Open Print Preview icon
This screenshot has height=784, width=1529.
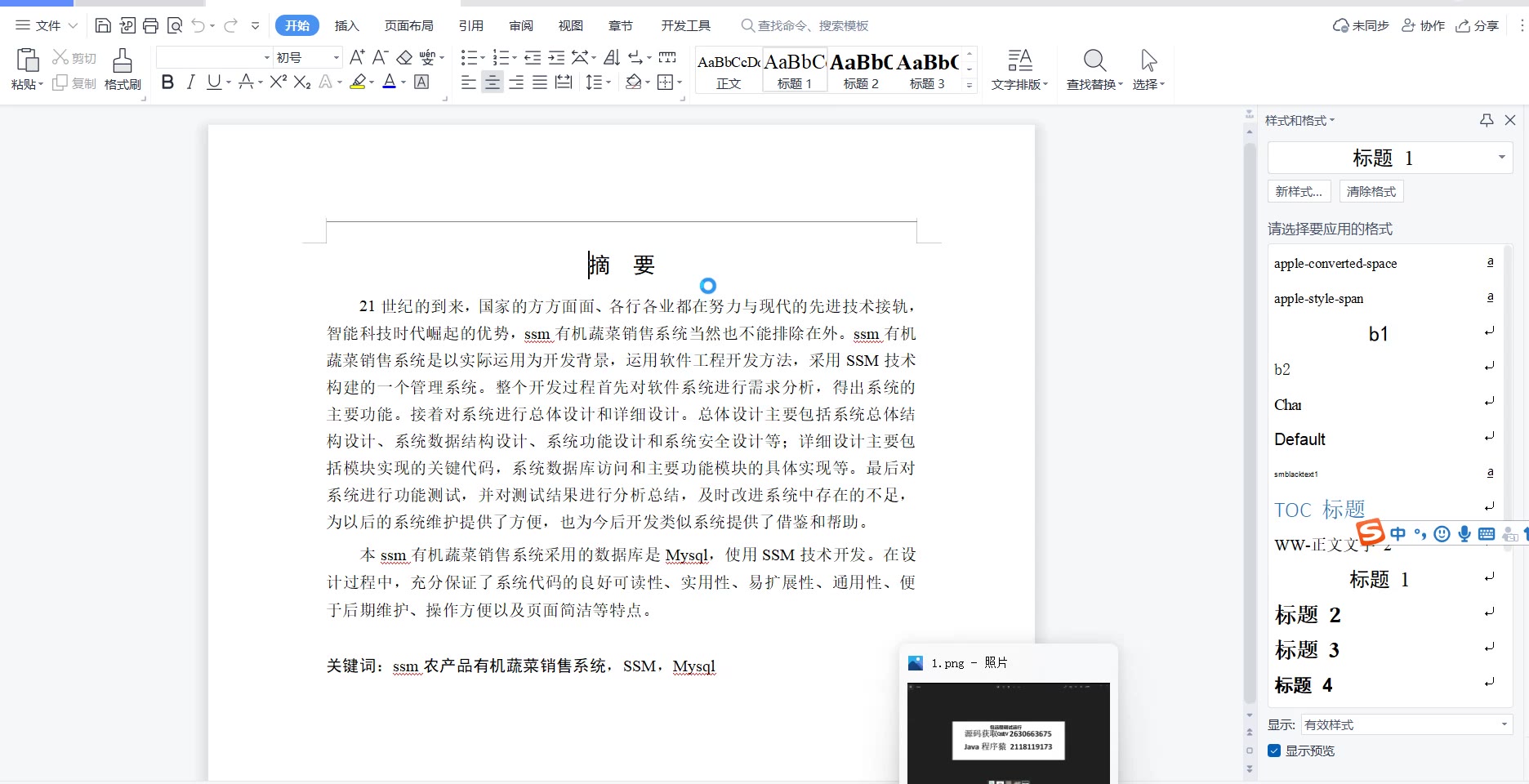click(174, 25)
